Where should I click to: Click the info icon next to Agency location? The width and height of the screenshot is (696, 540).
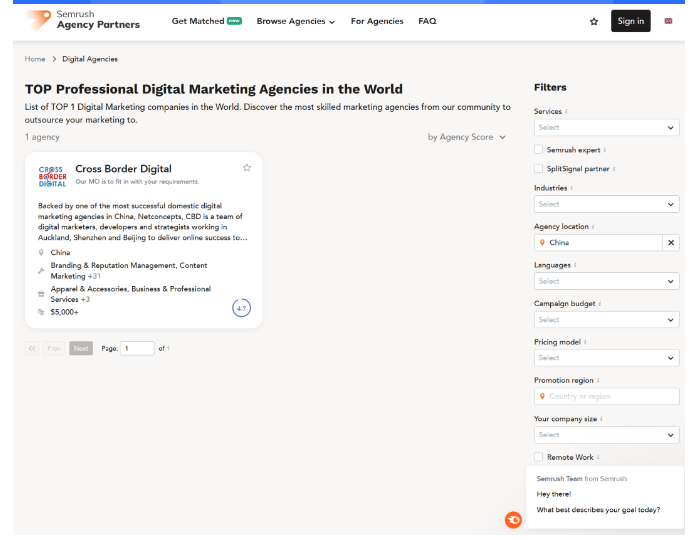[593, 227]
